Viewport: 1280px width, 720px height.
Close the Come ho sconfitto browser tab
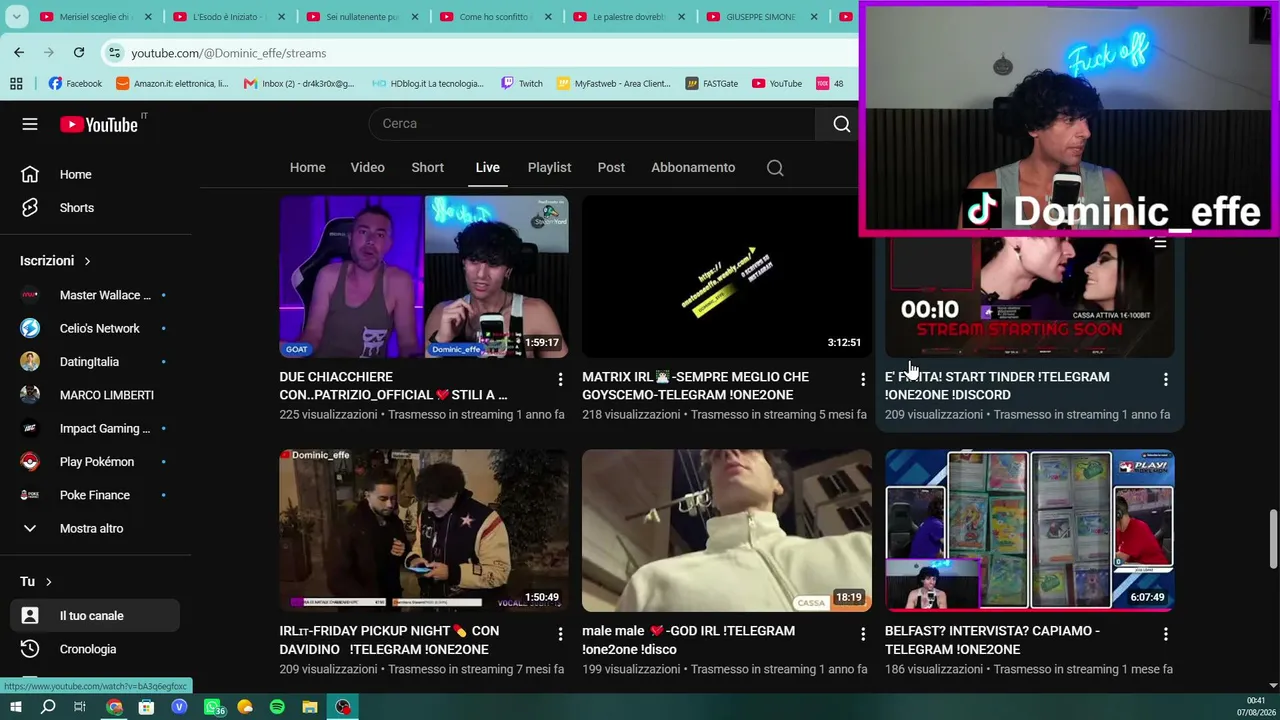click(547, 17)
